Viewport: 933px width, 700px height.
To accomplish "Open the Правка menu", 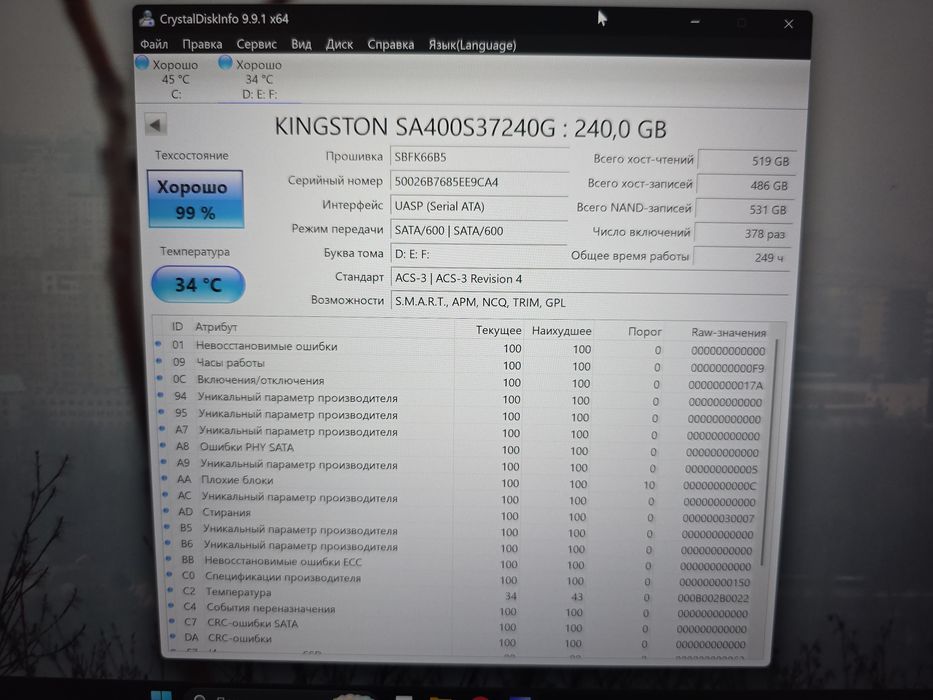I will 202,45.
